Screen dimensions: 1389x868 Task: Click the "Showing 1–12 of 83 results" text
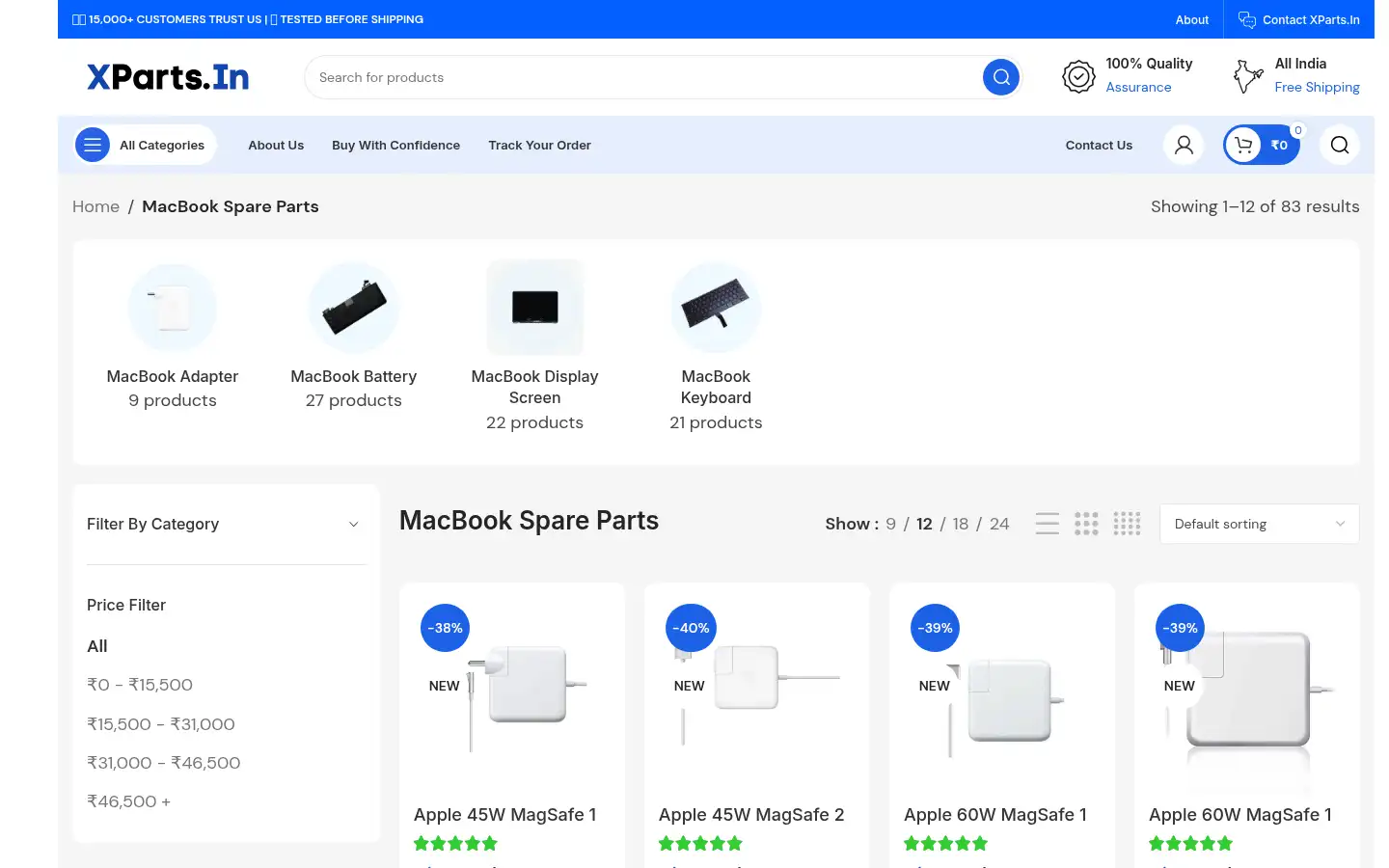[x=1255, y=206]
